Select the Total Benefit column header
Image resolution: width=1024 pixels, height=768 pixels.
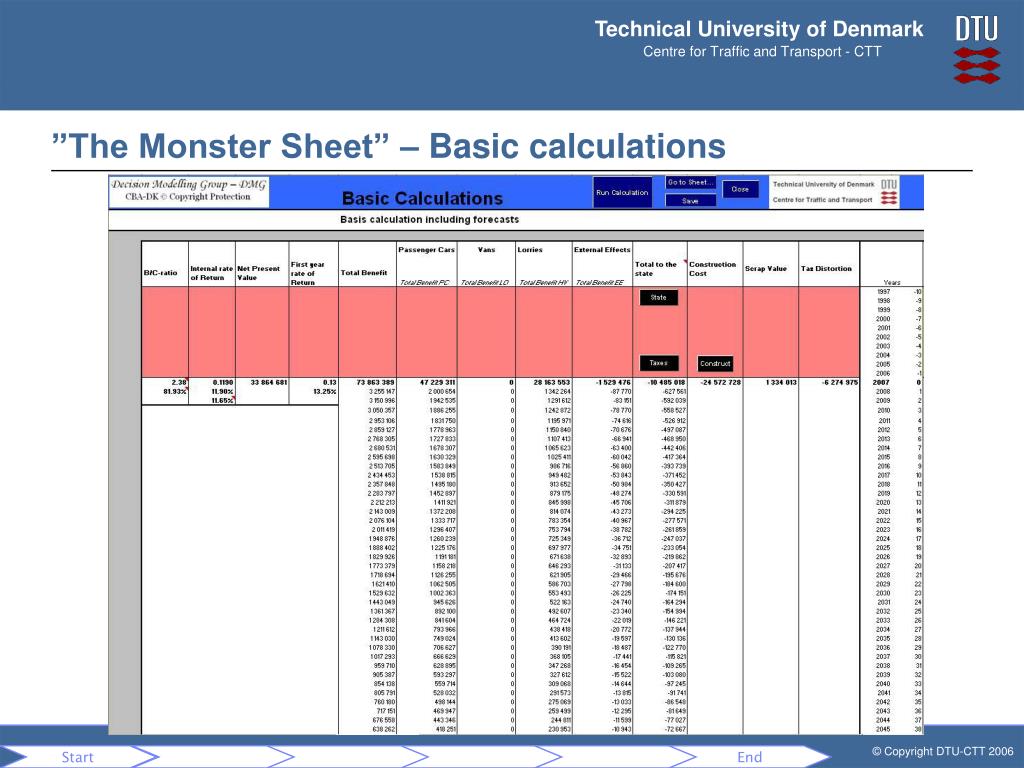pos(364,273)
